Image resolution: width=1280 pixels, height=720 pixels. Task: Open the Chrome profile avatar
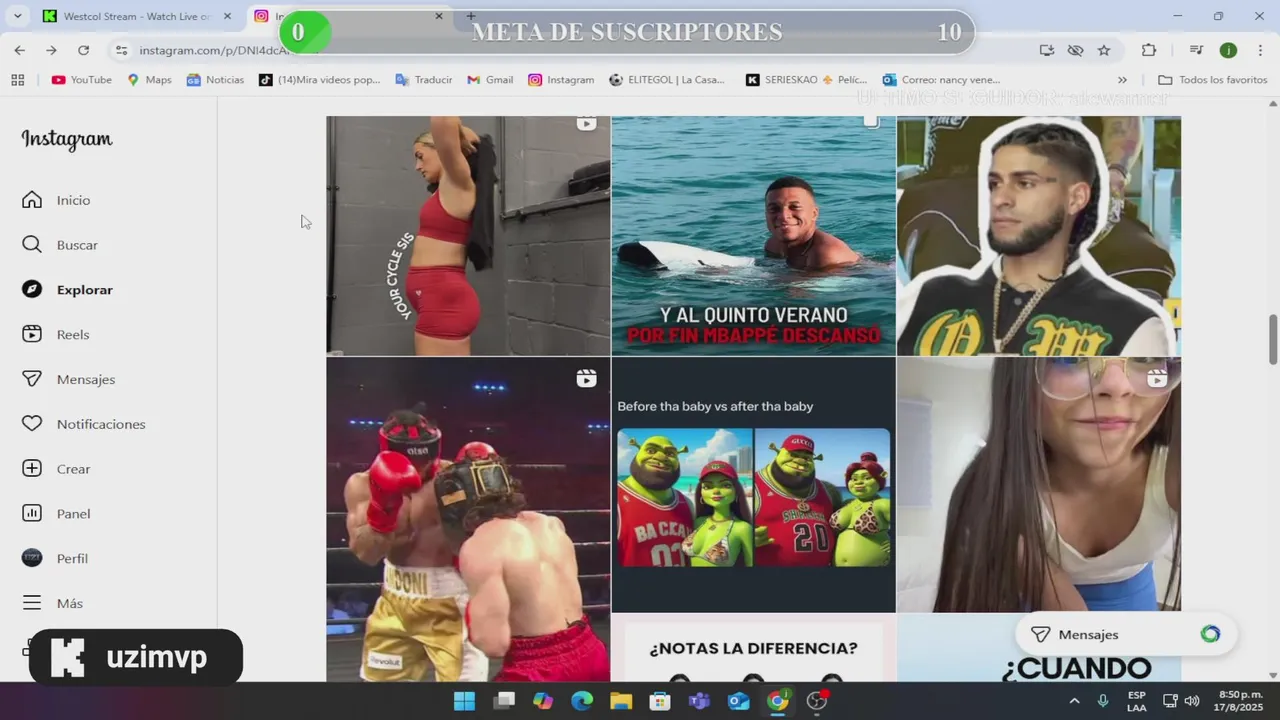1228,50
